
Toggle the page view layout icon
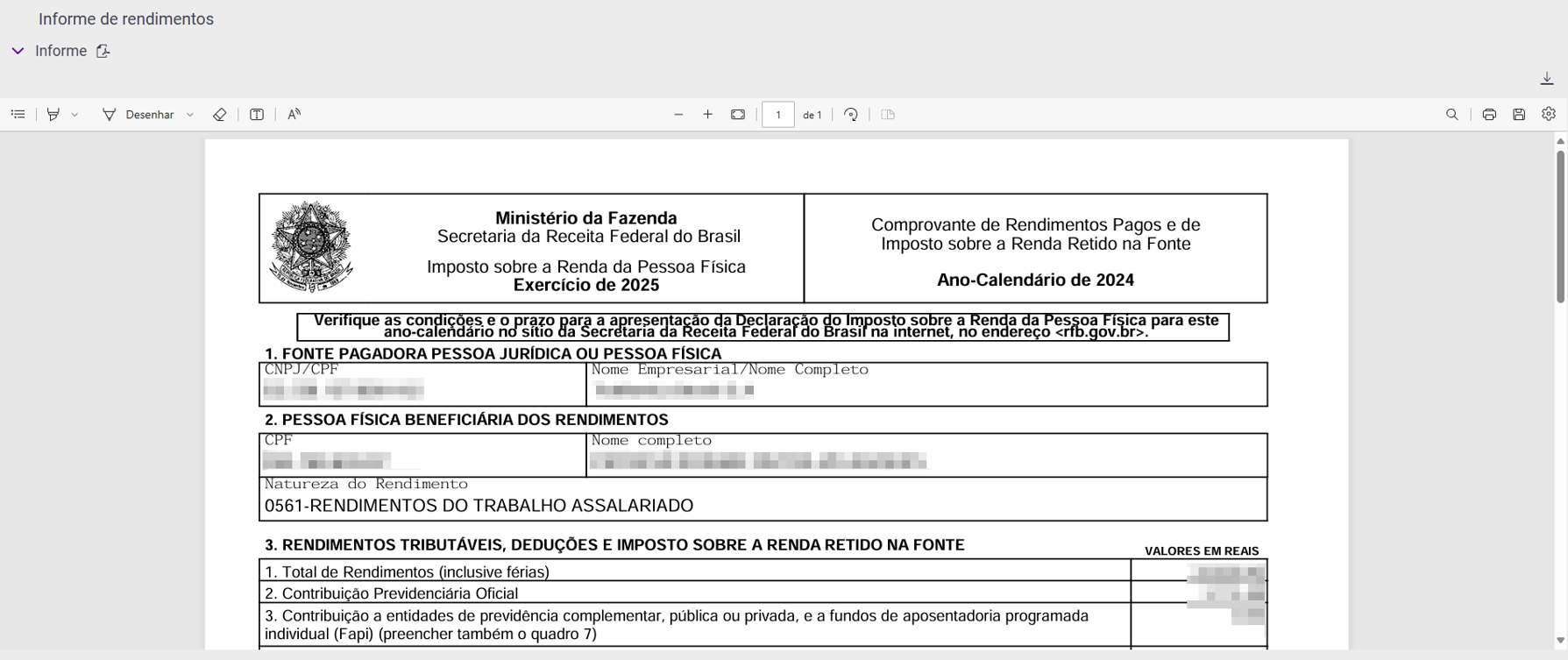point(888,114)
